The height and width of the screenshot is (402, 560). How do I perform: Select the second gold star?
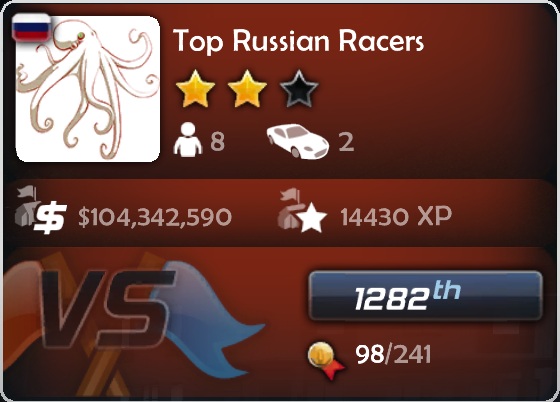(247, 89)
